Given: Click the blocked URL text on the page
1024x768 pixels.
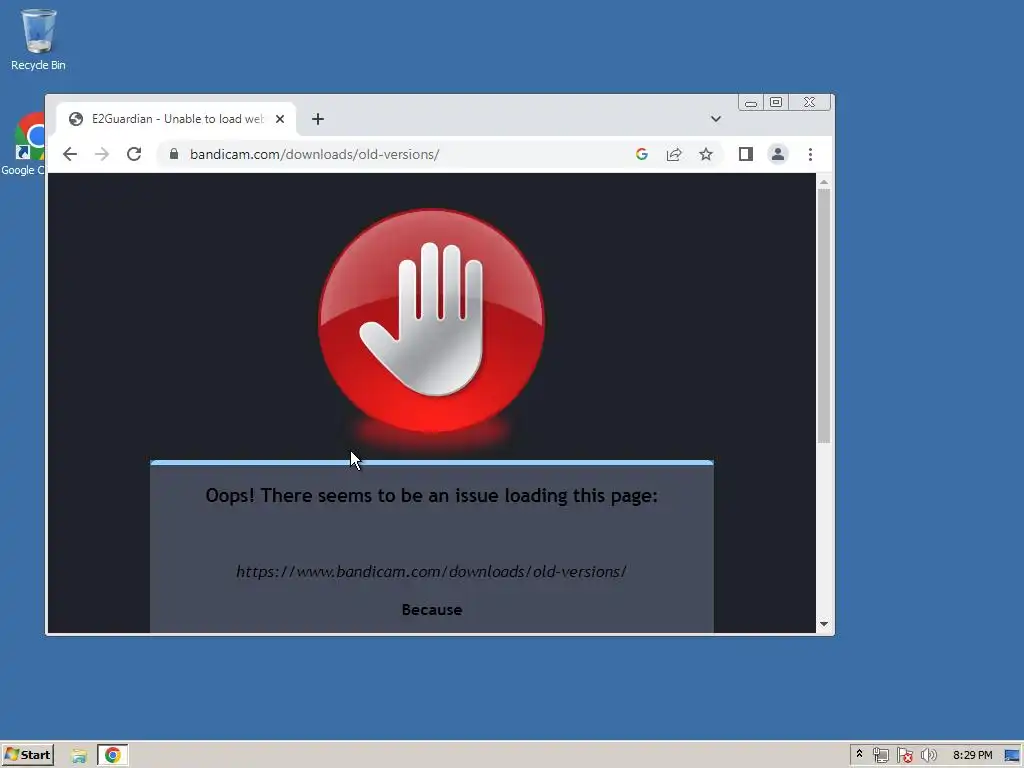Looking at the screenshot, I should [432, 571].
